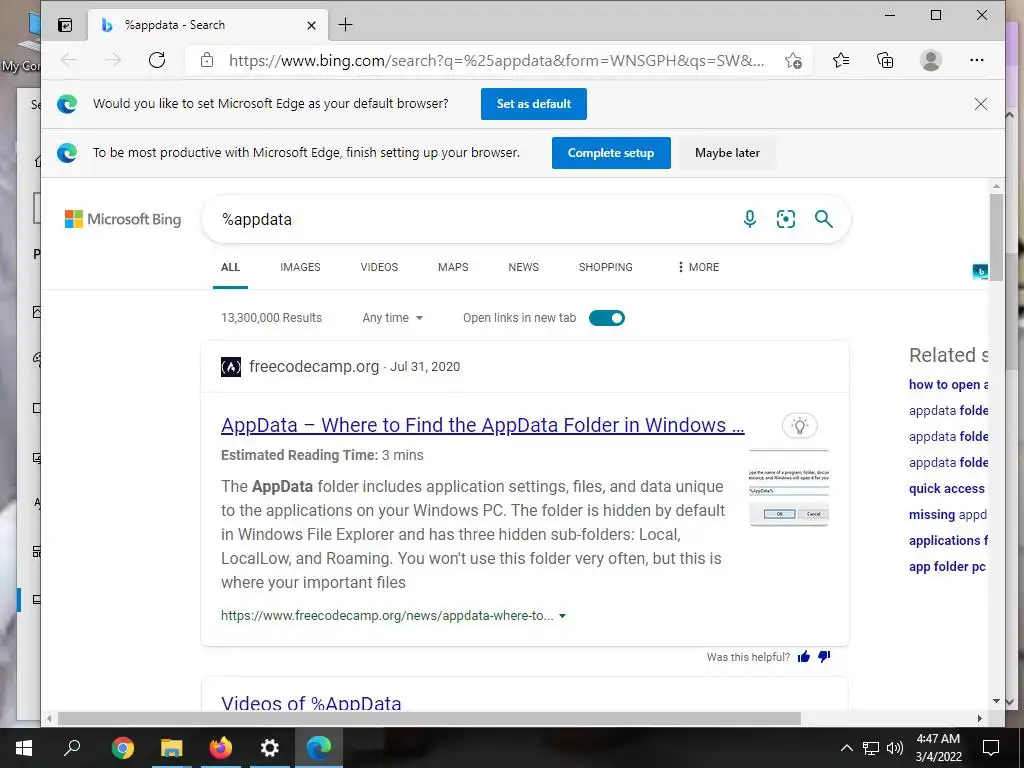This screenshot has height=768, width=1024.
Task: Expand the MORE search categories menu
Action: 698,267
